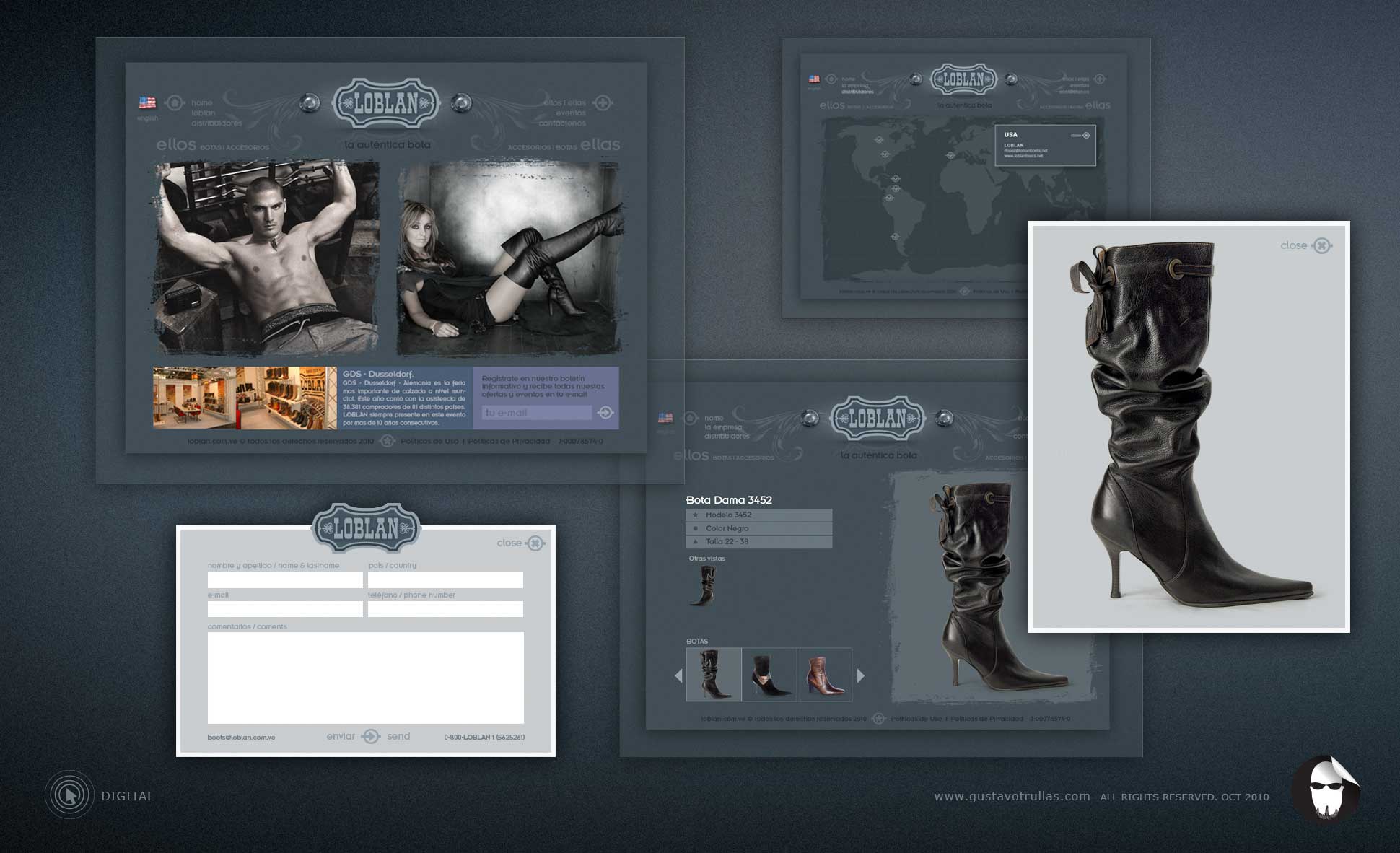Select the black pointed boot thumbnail
Viewport: 1400px width, 853px height.
pyautogui.click(x=769, y=675)
